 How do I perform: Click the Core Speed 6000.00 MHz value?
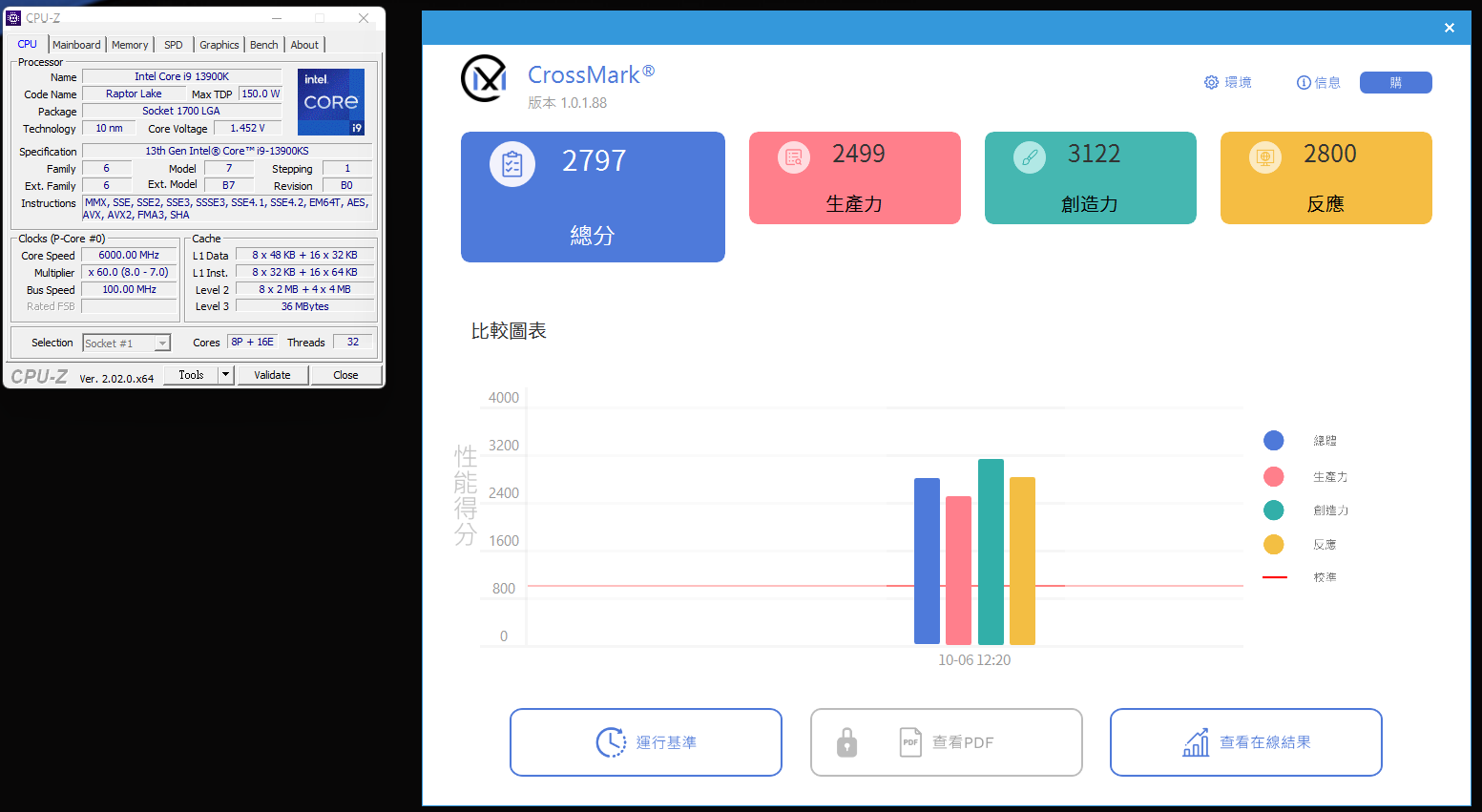pos(129,255)
